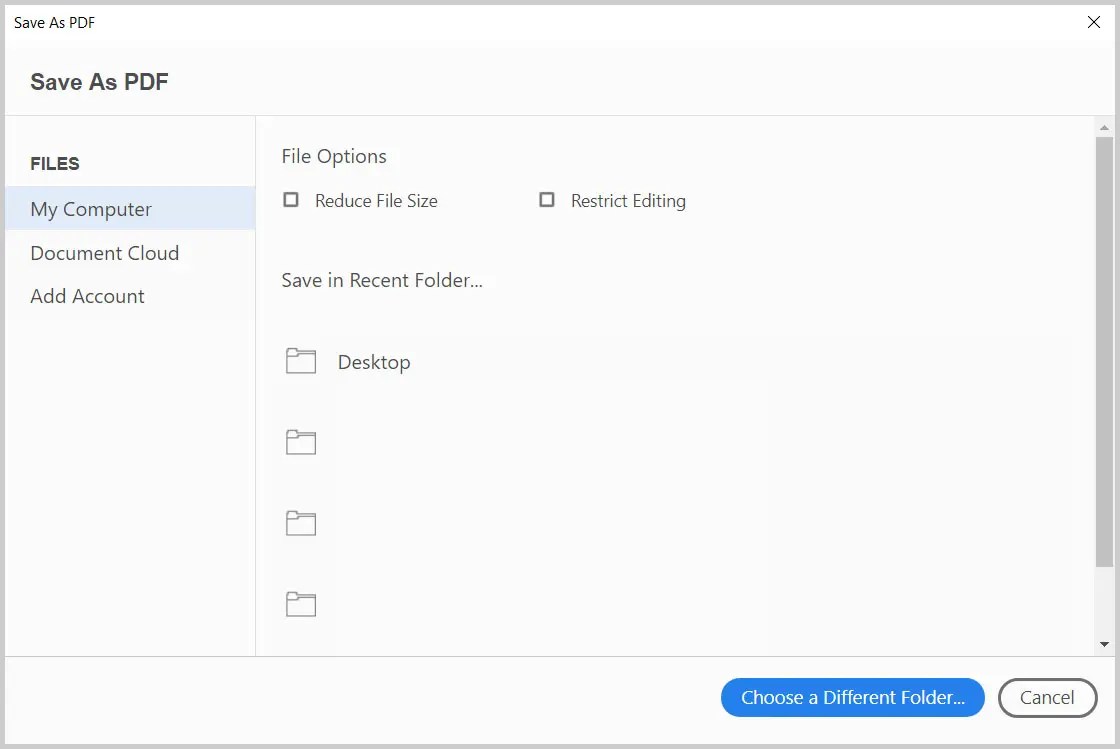Enable the Restrict Editing option
This screenshot has width=1120, height=749.
tap(547, 200)
